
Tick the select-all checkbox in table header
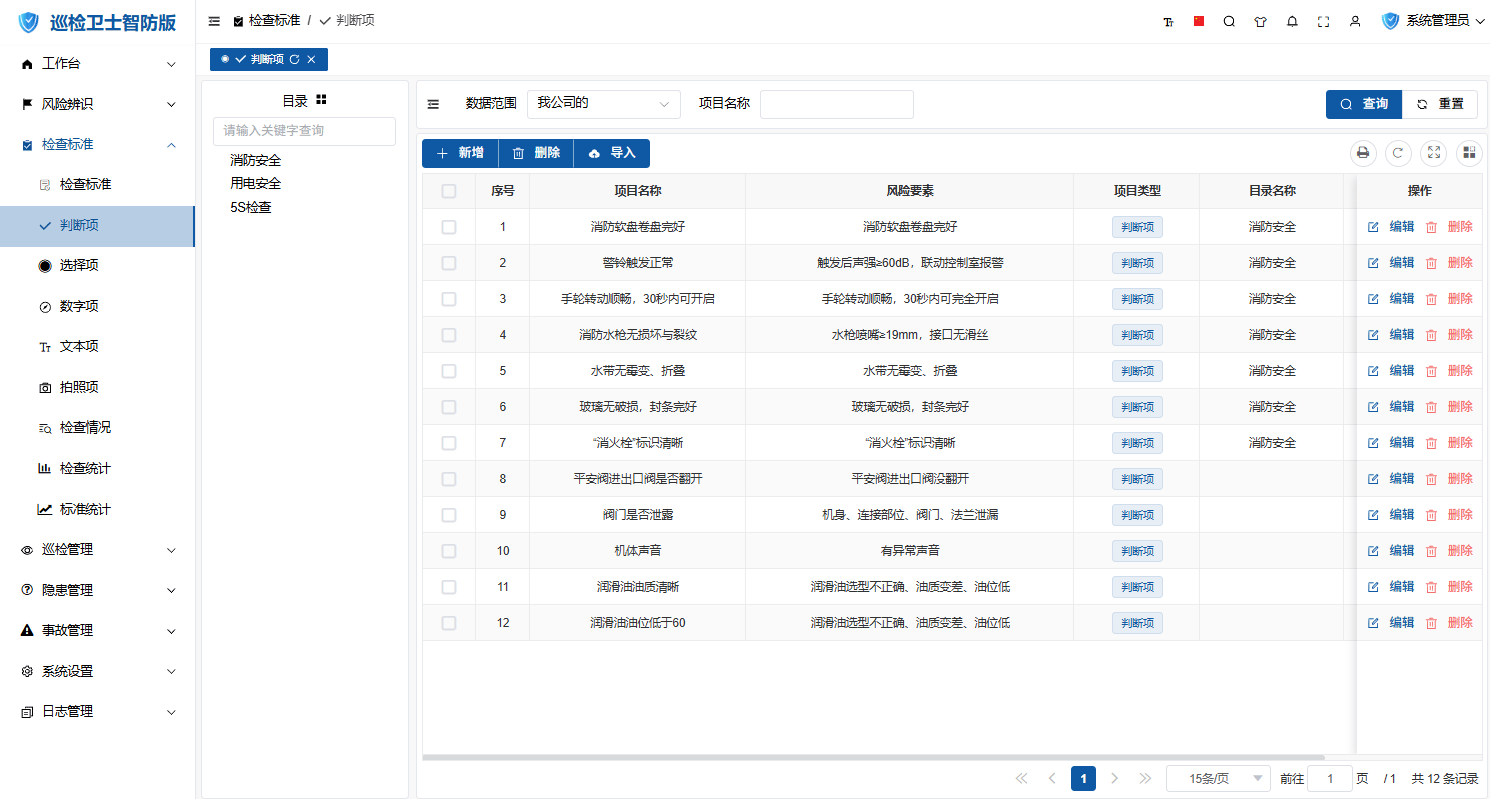click(449, 191)
